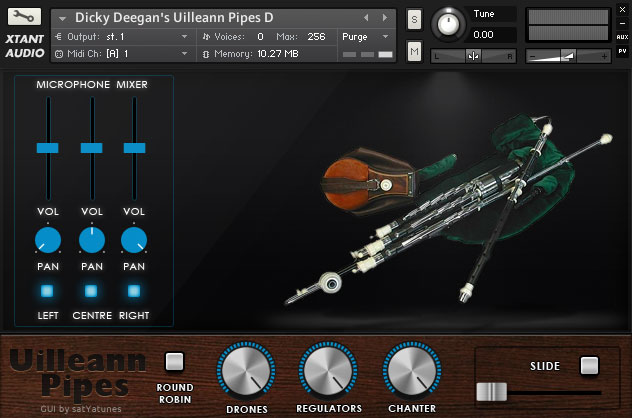Mute the instrument with M button
This screenshot has width=632, height=418.
click(414, 51)
